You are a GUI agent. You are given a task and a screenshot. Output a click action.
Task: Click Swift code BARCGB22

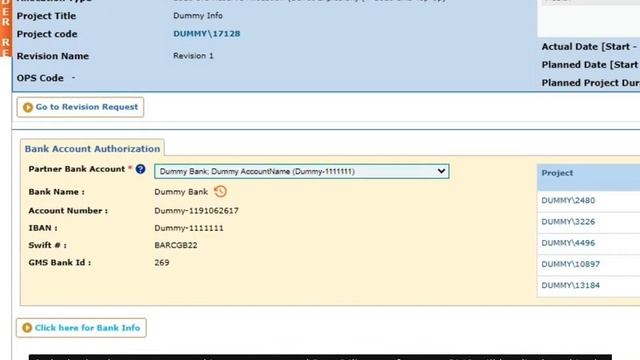(x=176, y=245)
